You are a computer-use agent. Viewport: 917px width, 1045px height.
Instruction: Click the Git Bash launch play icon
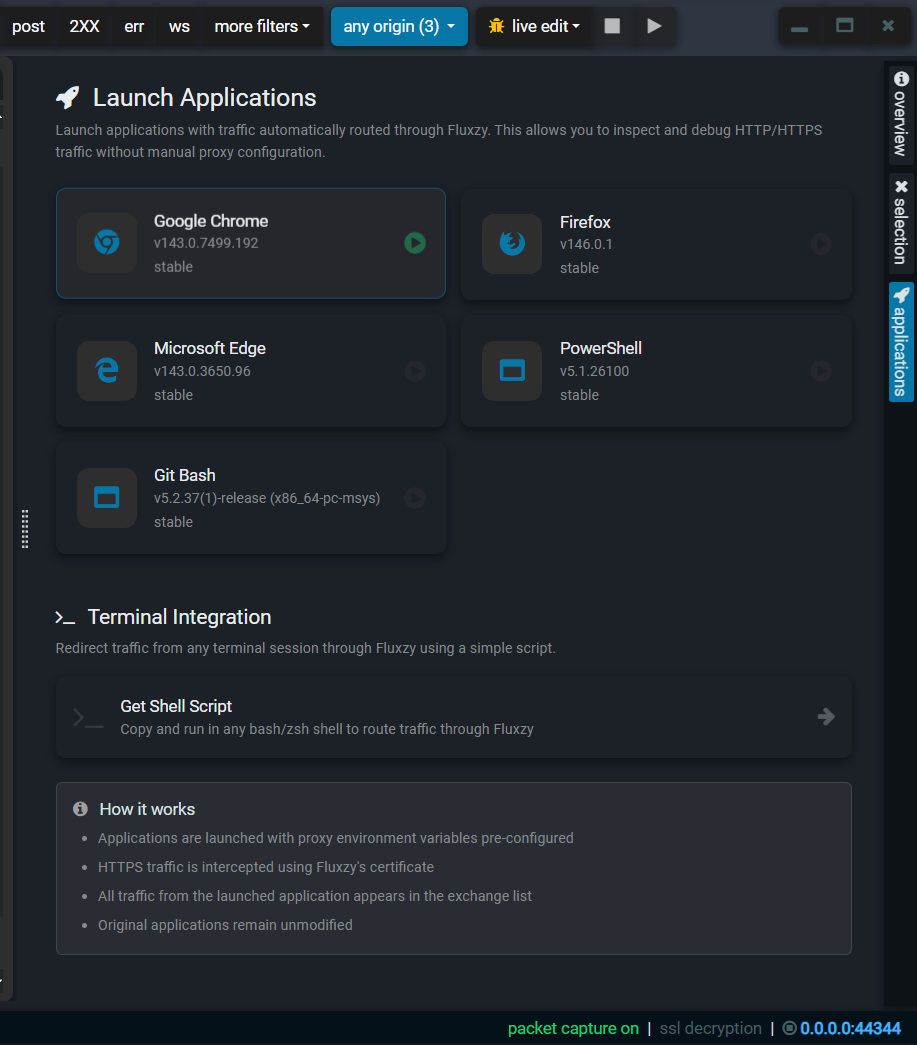click(415, 498)
